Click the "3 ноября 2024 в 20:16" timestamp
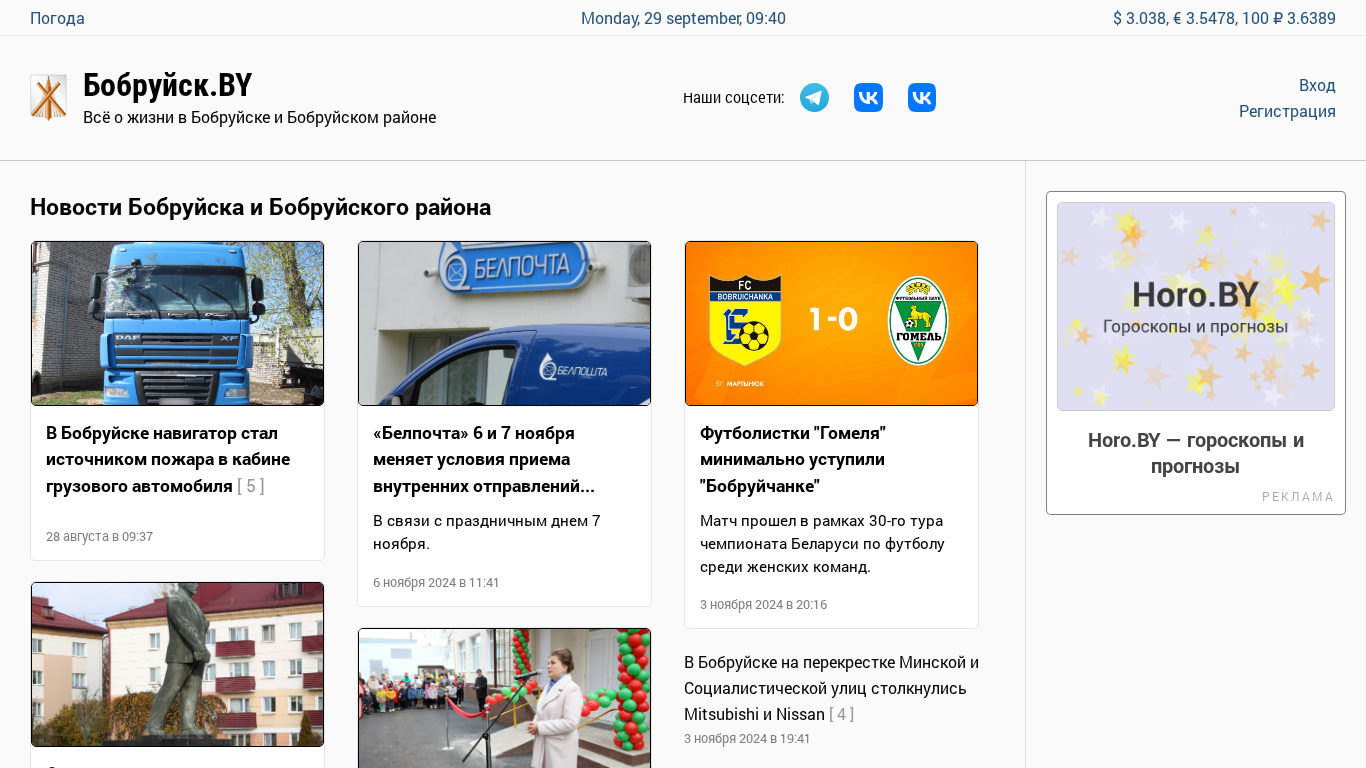This screenshot has width=1366, height=768. (763, 604)
